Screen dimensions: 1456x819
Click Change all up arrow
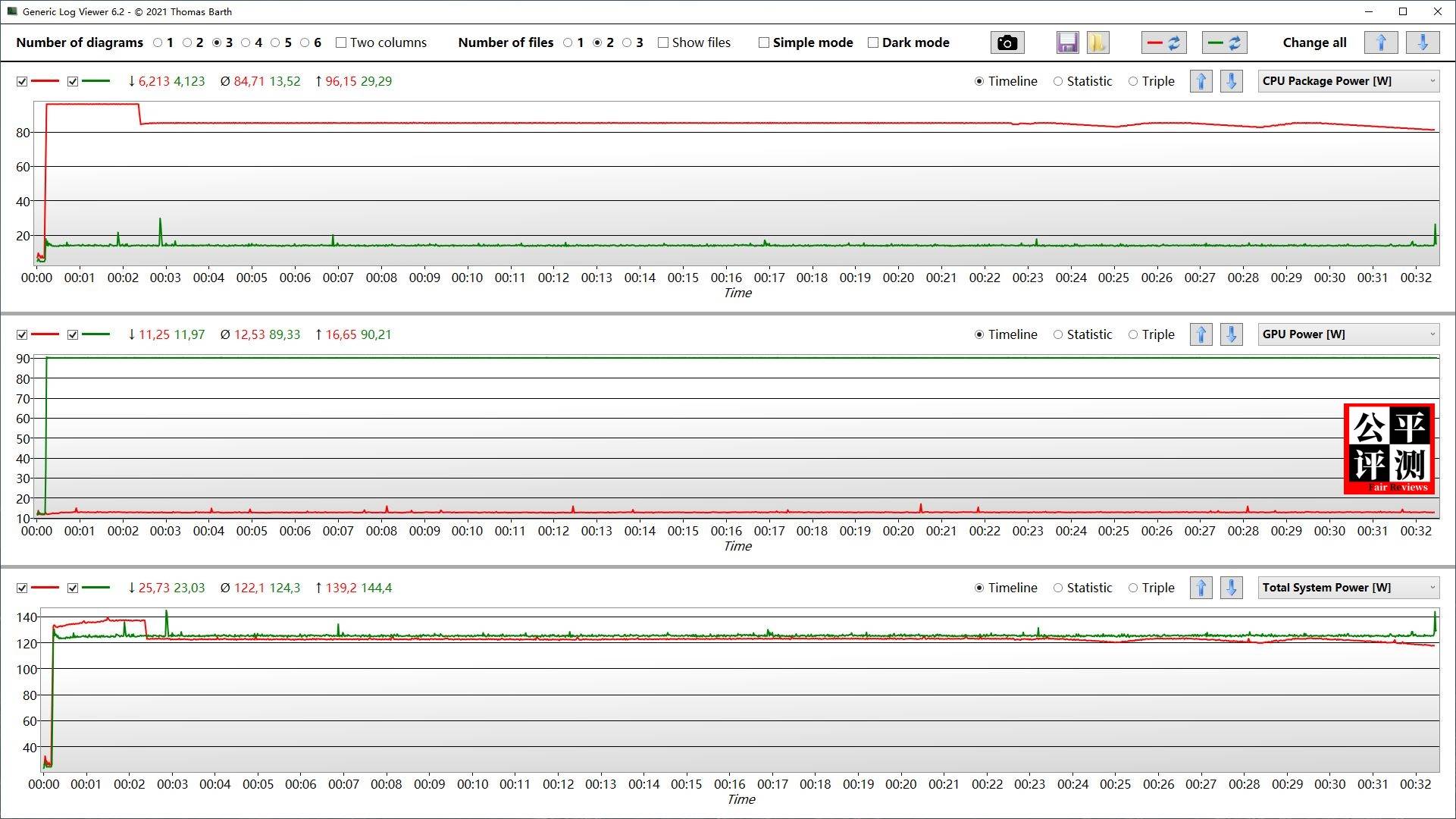(x=1380, y=42)
